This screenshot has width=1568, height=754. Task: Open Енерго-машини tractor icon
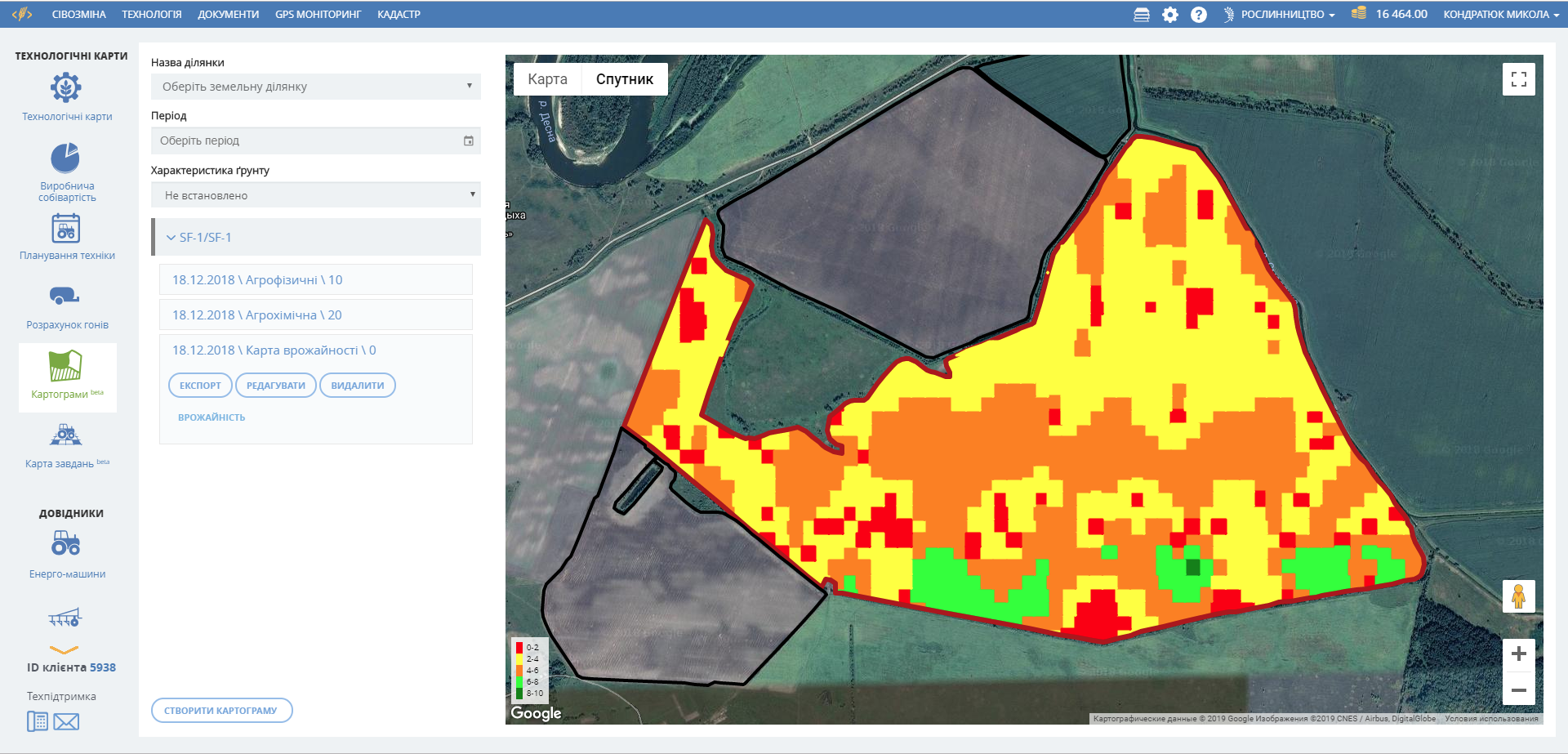click(65, 543)
